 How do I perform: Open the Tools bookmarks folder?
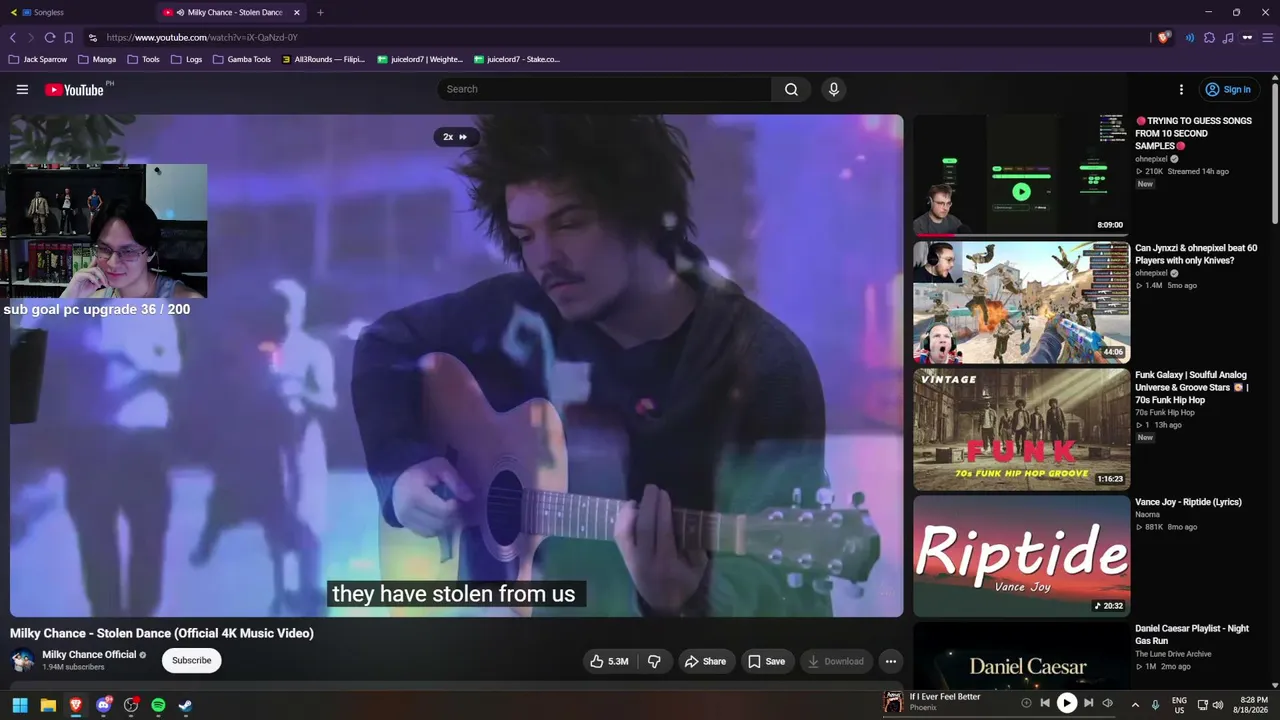143,59
